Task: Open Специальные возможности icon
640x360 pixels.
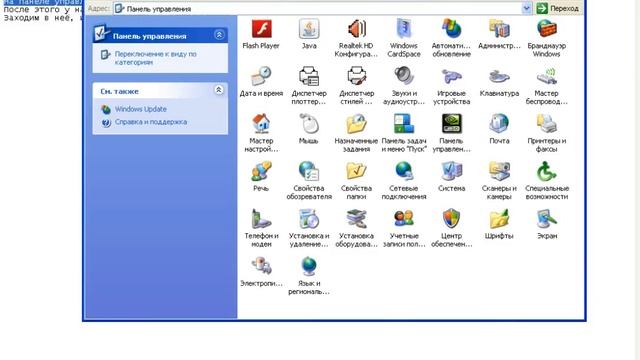Action: [x=547, y=171]
